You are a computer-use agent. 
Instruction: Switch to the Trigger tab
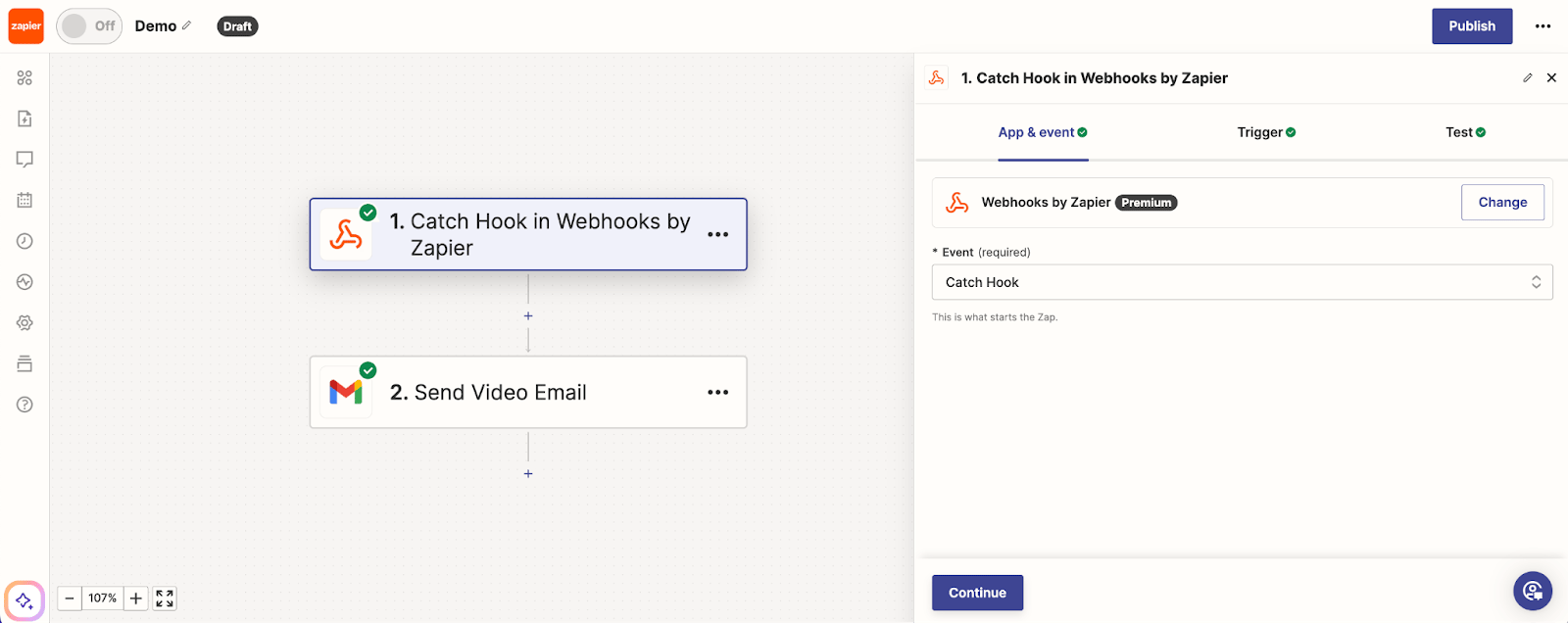coord(1266,132)
